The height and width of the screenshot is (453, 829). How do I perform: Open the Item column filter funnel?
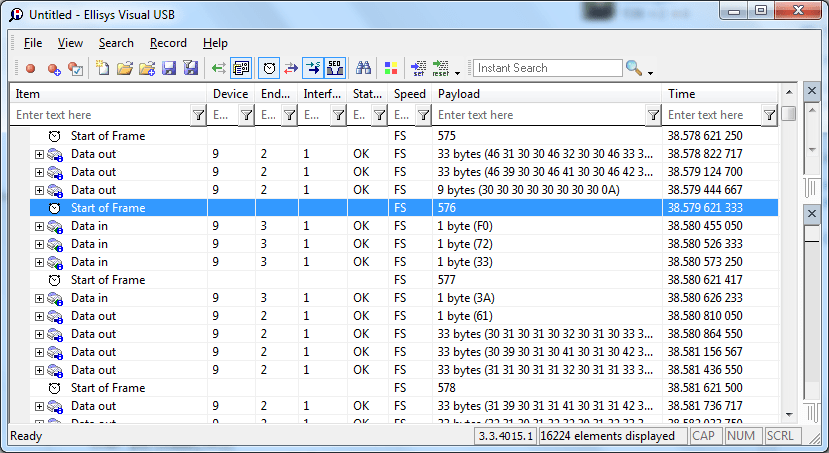(198, 115)
